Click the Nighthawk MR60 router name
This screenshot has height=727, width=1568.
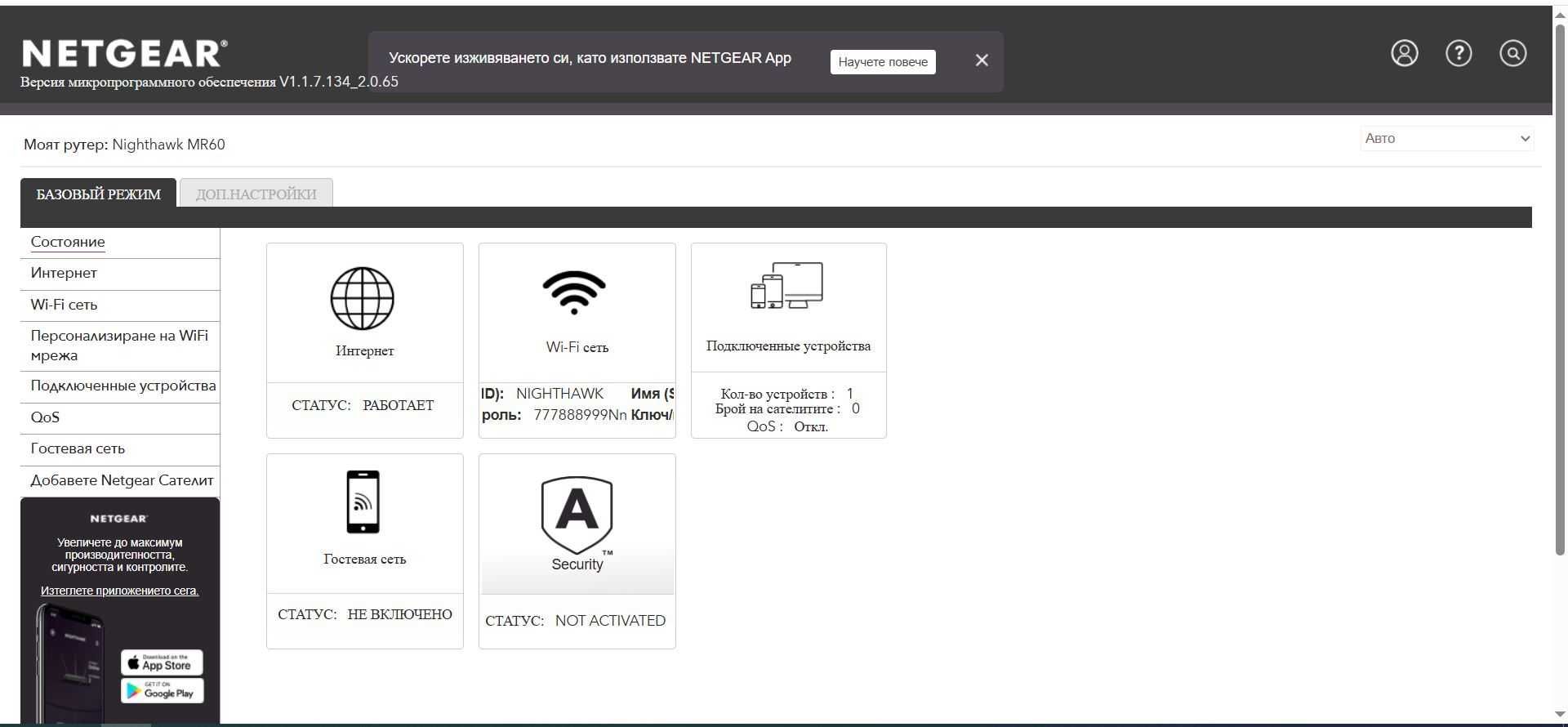(x=168, y=145)
